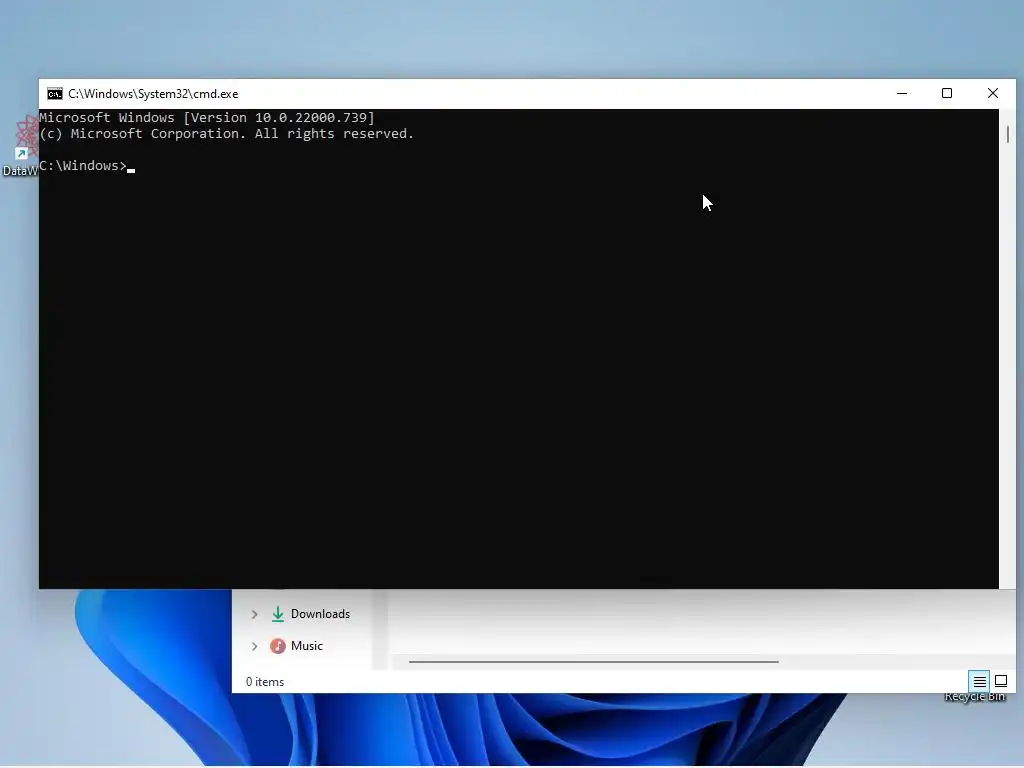This screenshot has width=1024, height=768.
Task: Click the command prompt line C:\Windows>
Action: (x=83, y=166)
